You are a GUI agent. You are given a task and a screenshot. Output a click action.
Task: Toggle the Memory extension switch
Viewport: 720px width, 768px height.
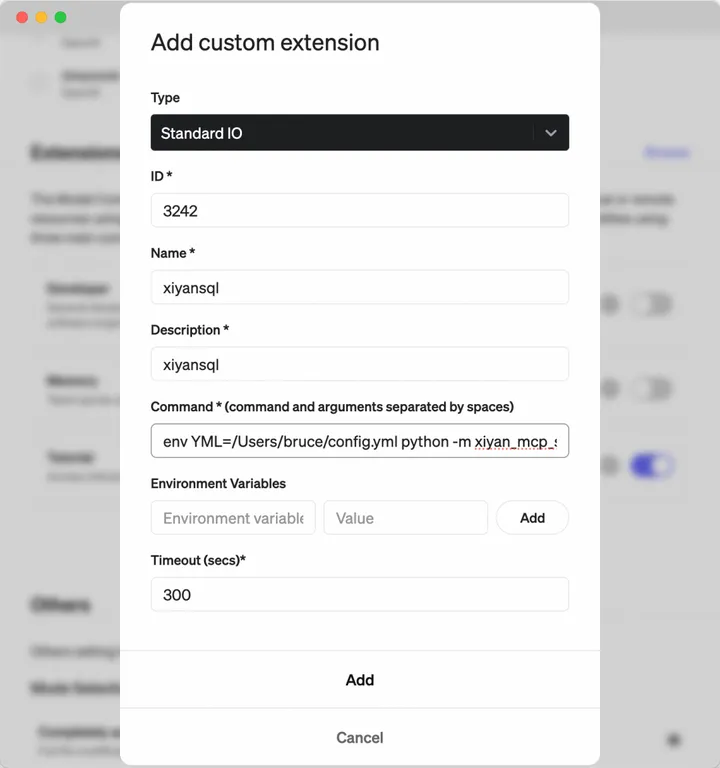tap(654, 389)
